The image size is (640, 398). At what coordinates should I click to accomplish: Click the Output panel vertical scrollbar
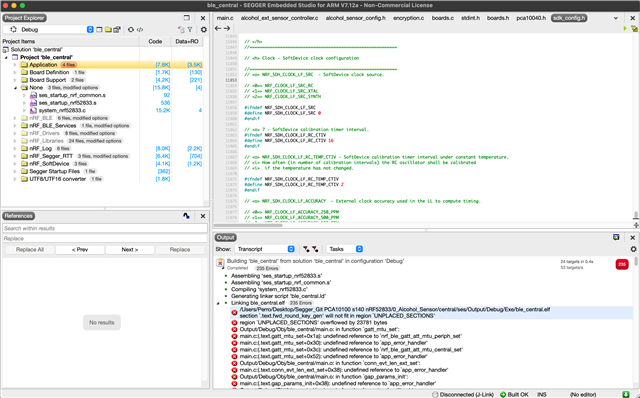[x=636, y=261]
